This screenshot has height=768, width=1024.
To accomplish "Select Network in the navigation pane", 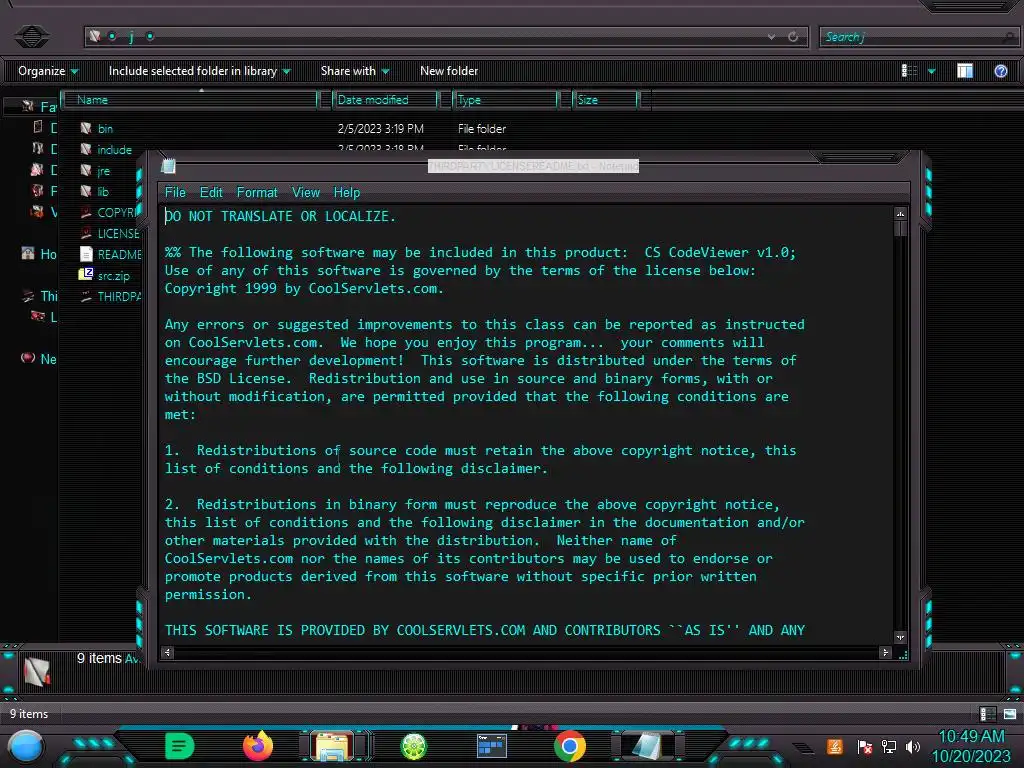I will click(39, 359).
